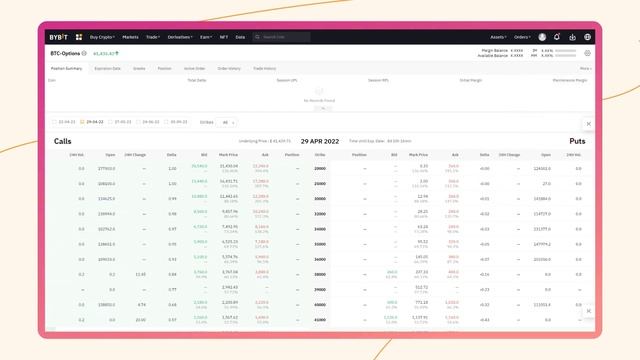Screen dimensions: 640x360
Task: Click the Total Delta column header
Action: tap(197, 80)
